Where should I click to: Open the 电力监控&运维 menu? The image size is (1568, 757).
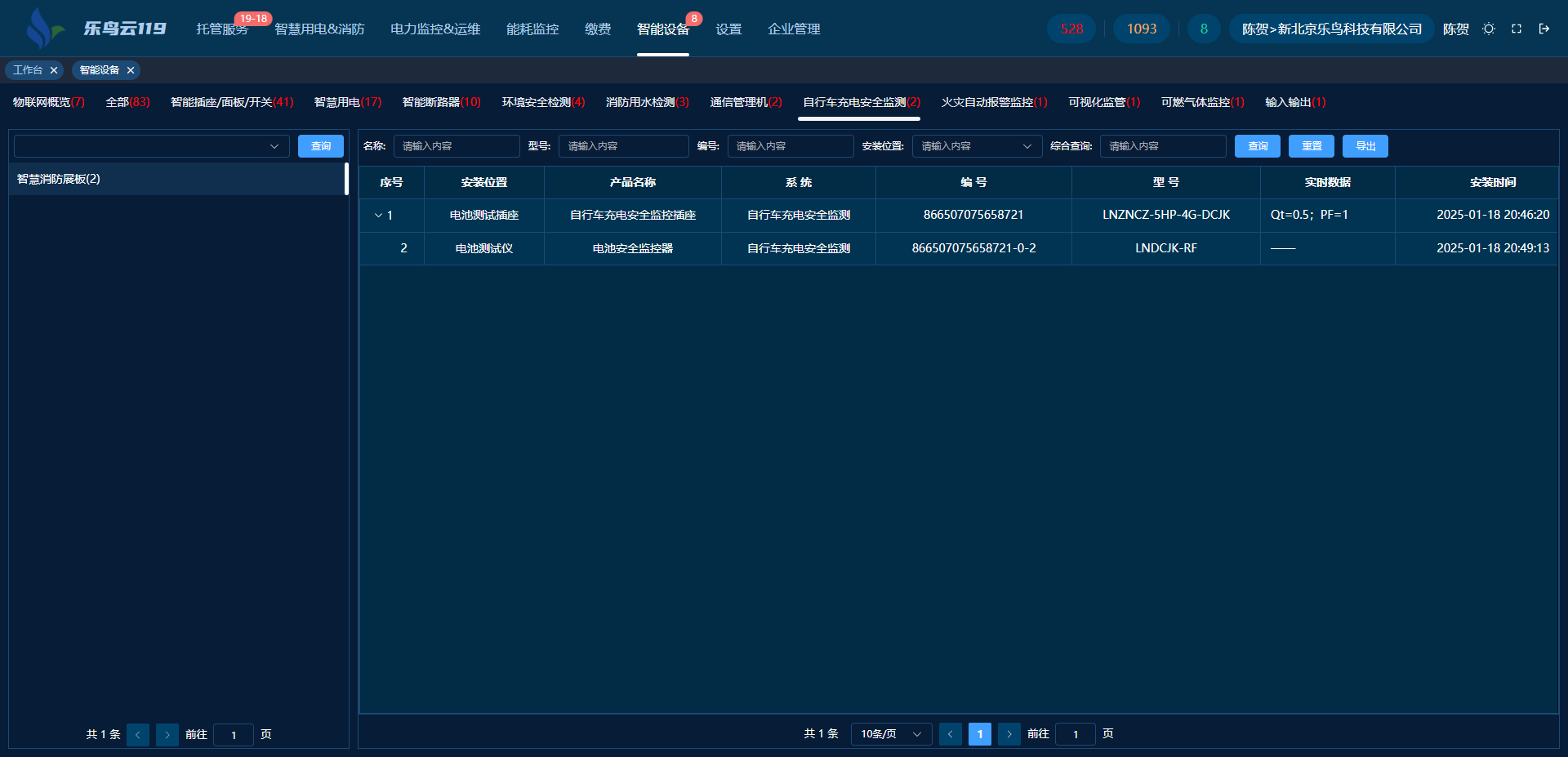(x=435, y=29)
